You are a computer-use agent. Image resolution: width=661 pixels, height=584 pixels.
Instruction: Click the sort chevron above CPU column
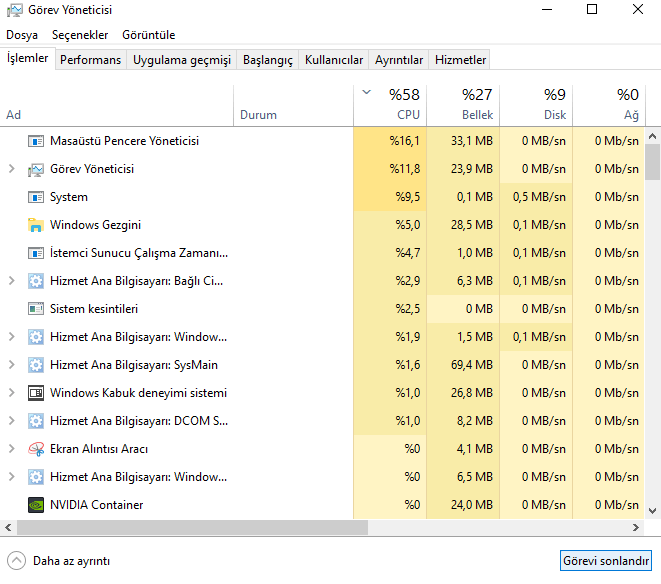[x=367, y=92]
